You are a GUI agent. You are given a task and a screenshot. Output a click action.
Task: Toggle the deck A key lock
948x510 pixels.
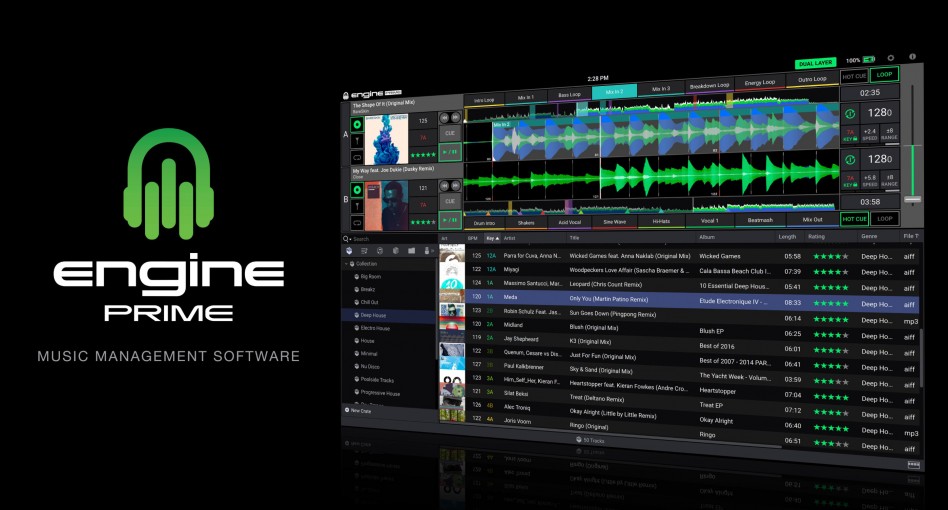tap(850, 135)
